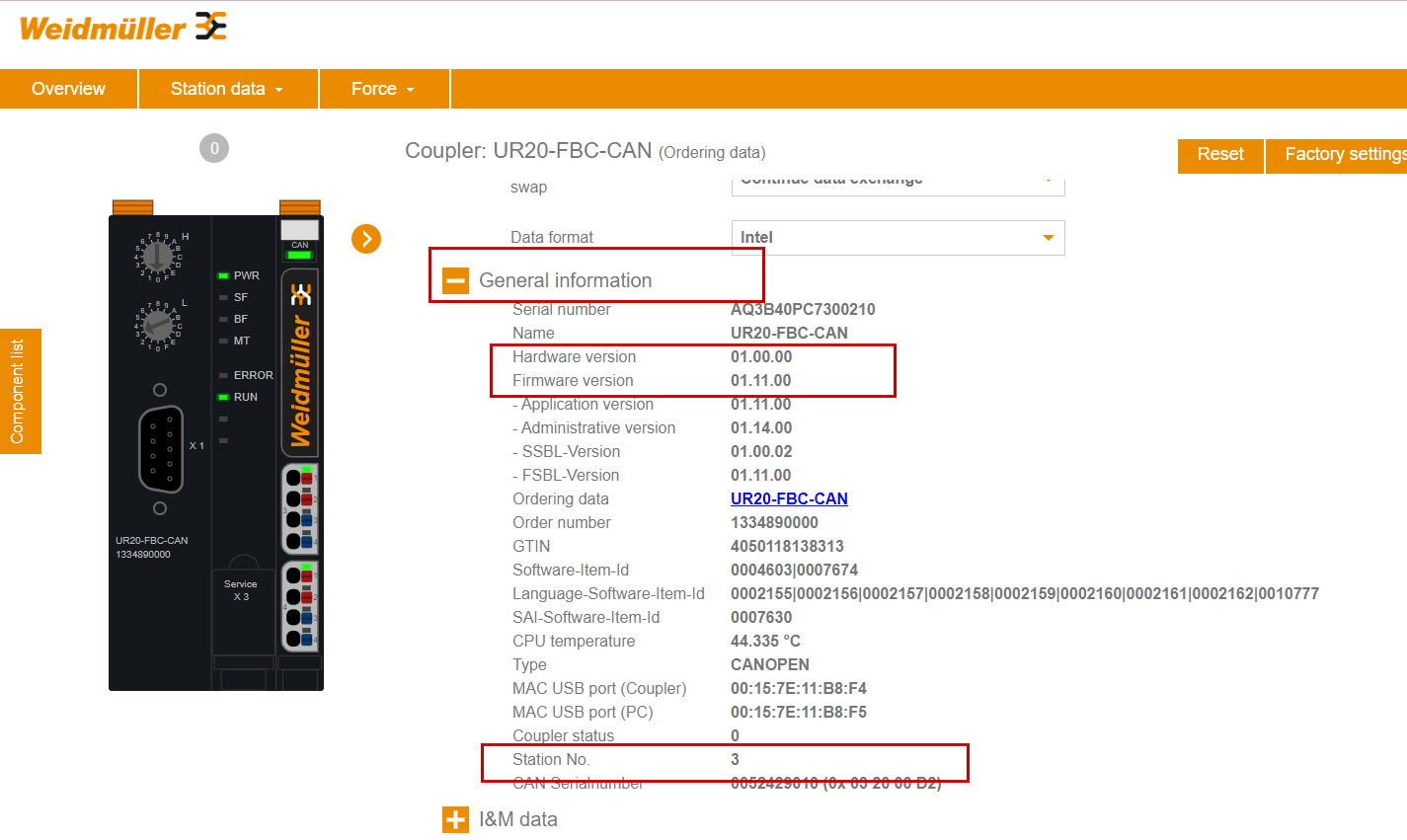Click the Reset button
The height and width of the screenshot is (840, 1407).
[x=1220, y=155]
